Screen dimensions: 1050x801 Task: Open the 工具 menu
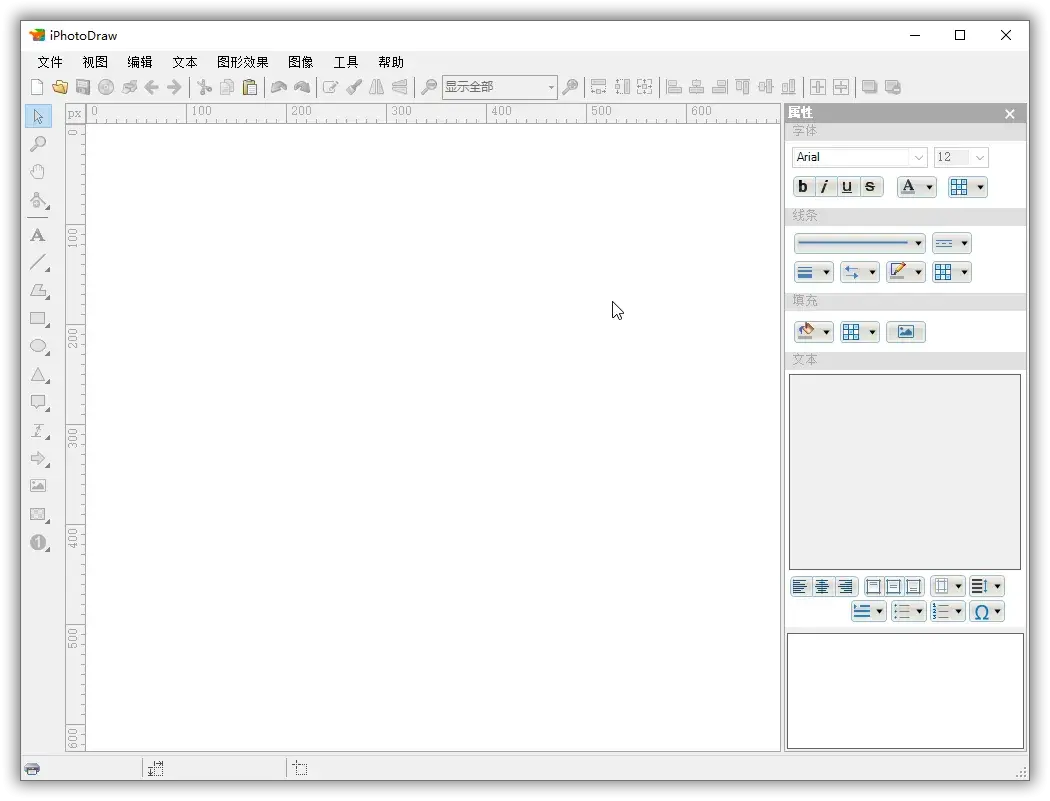pyautogui.click(x=346, y=62)
